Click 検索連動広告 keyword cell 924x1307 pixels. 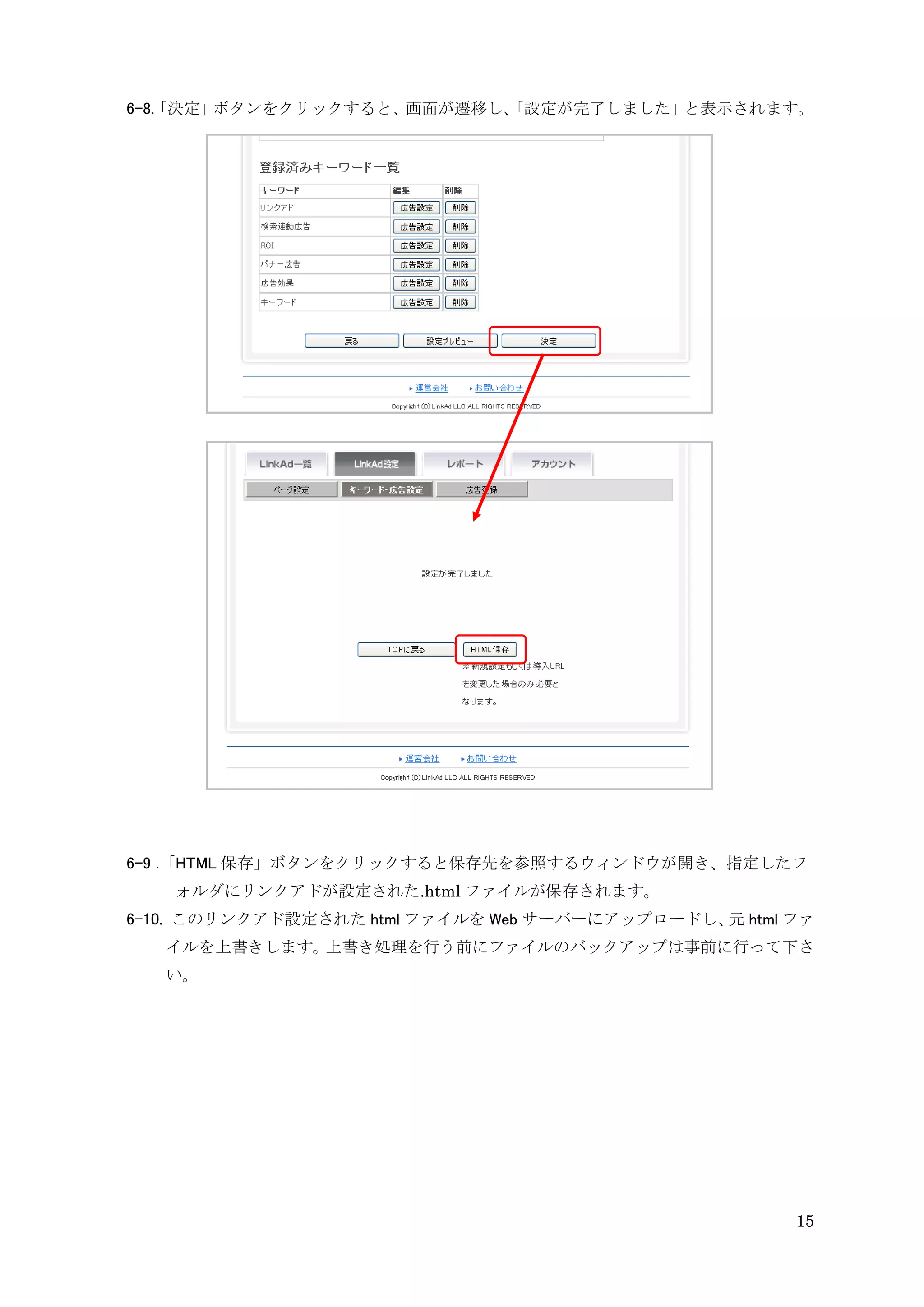click(x=324, y=226)
